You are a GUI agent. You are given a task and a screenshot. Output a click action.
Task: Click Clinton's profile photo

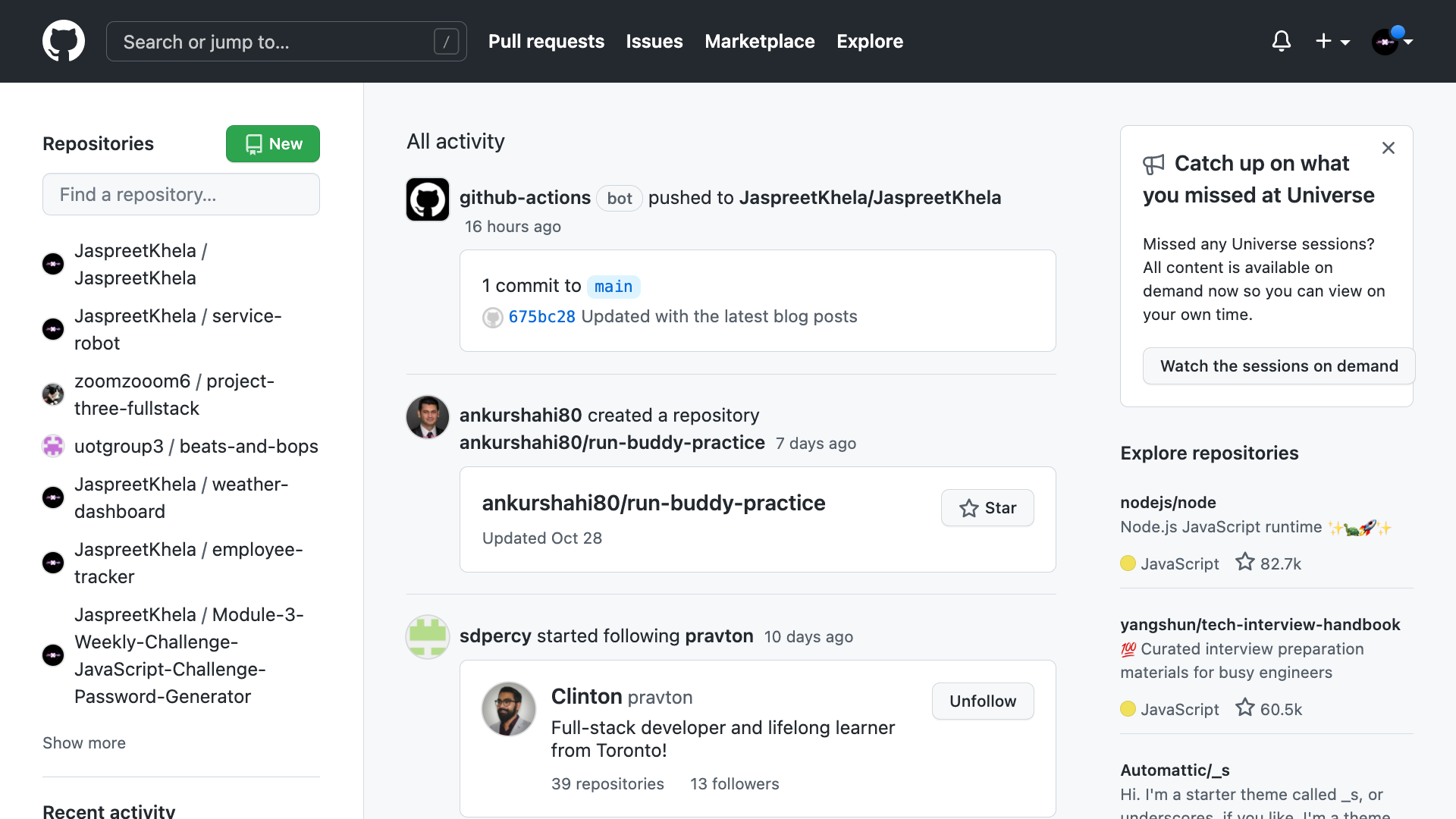pyautogui.click(x=509, y=709)
